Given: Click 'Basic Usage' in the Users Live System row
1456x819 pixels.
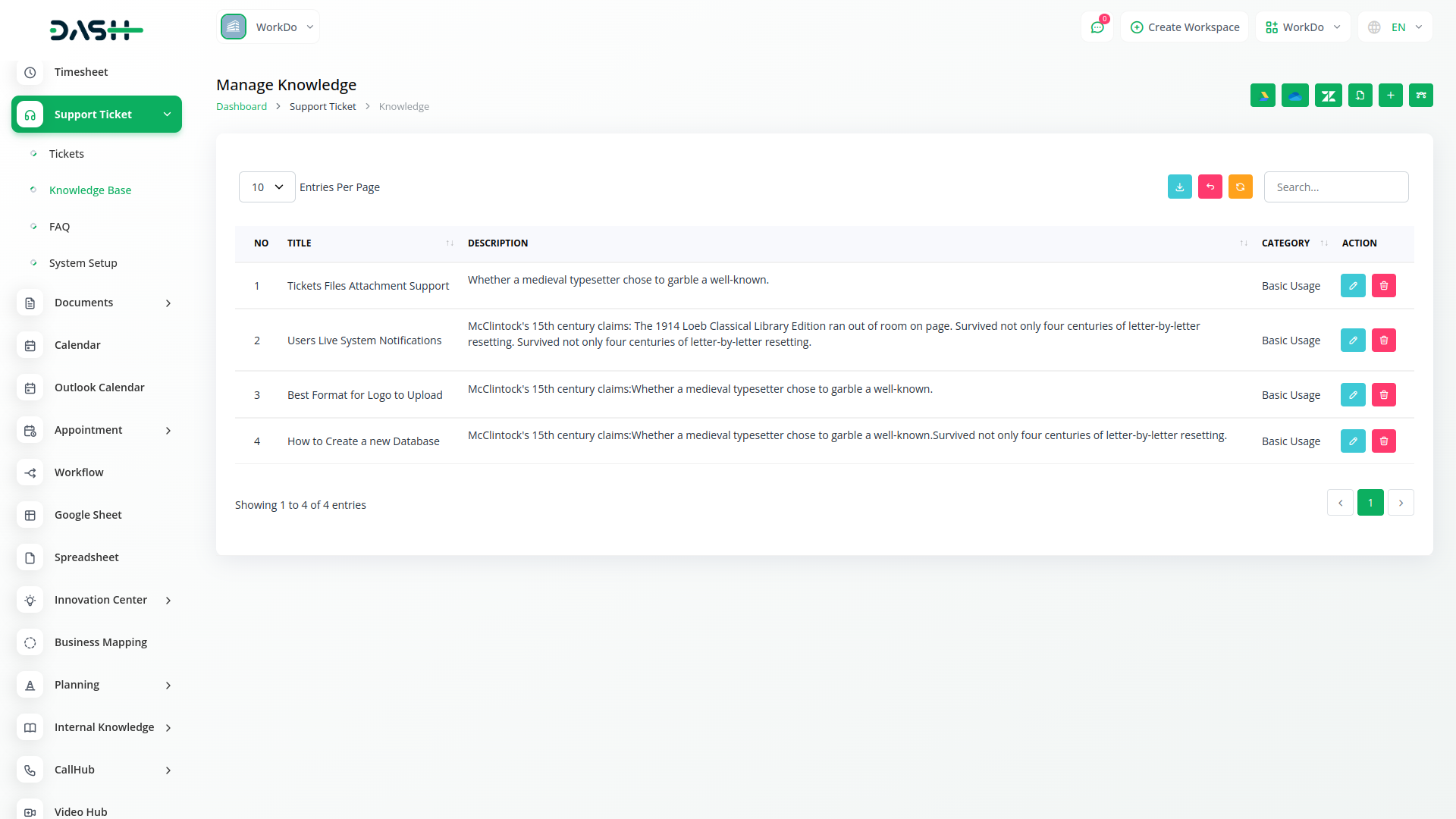Looking at the screenshot, I should tap(1291, 340).
